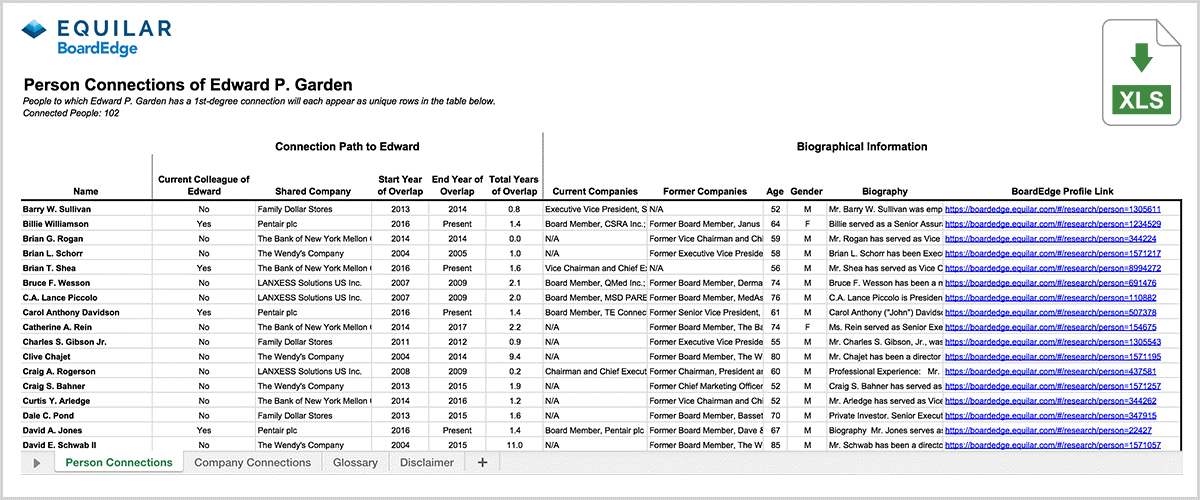Select the Carol Anthony Davidson name cell
Screen dimensions: 1200x500
[86, 312]
